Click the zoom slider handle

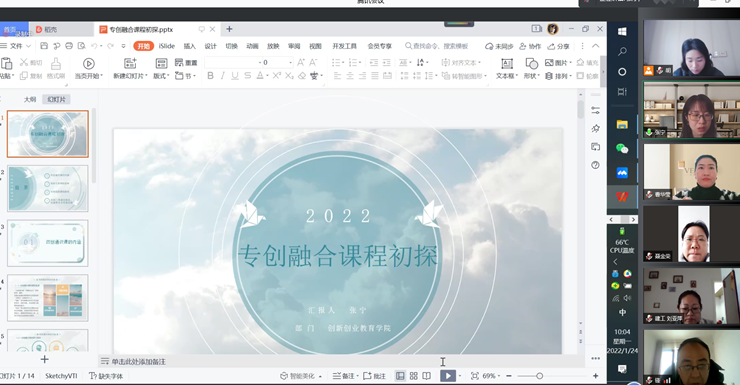[x=539, y=376]
